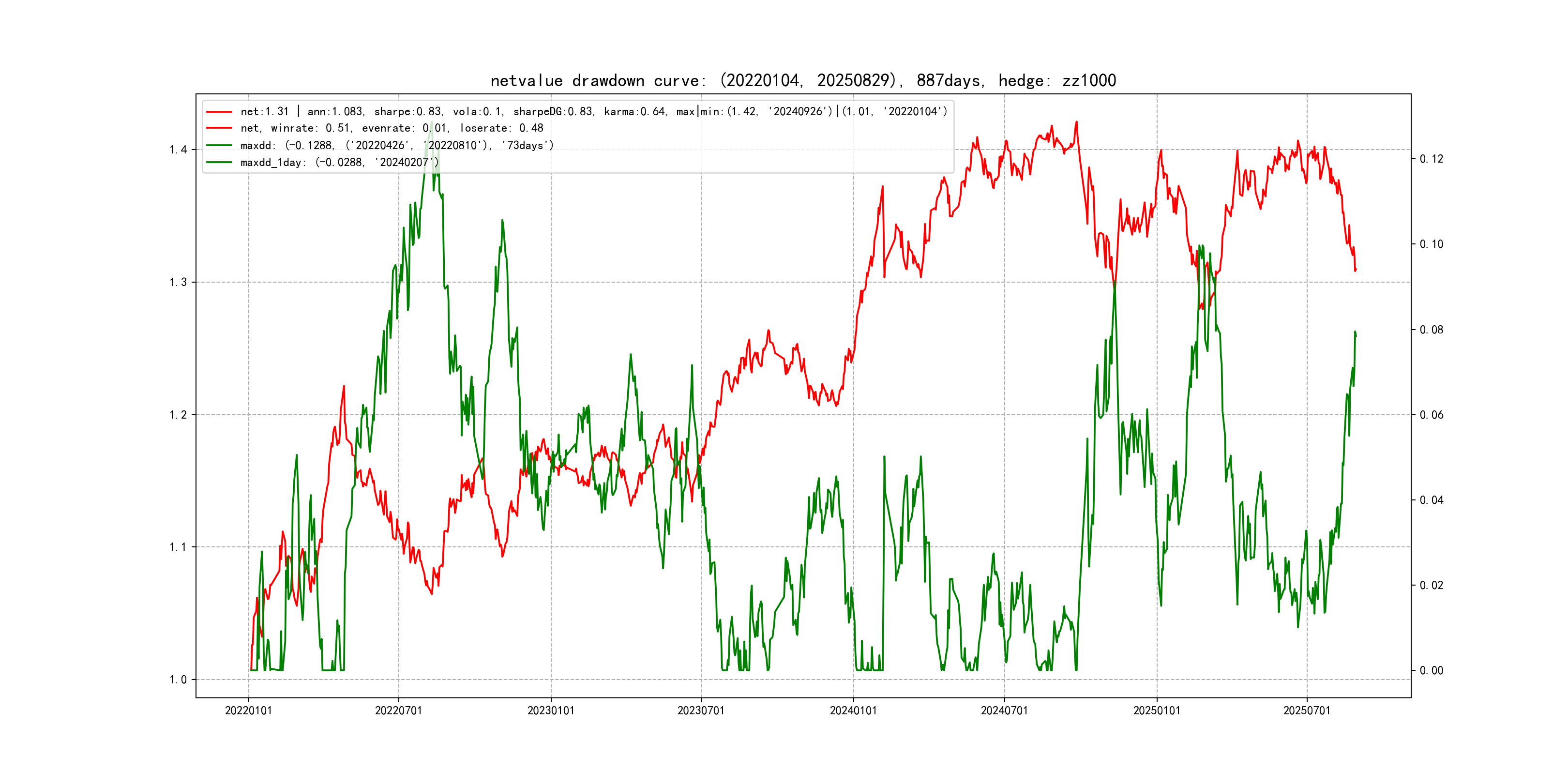Viewport: 1568px width, 784px height.
Task: Click the 20240701 date tick label
Action: (x=1004, y=711)
